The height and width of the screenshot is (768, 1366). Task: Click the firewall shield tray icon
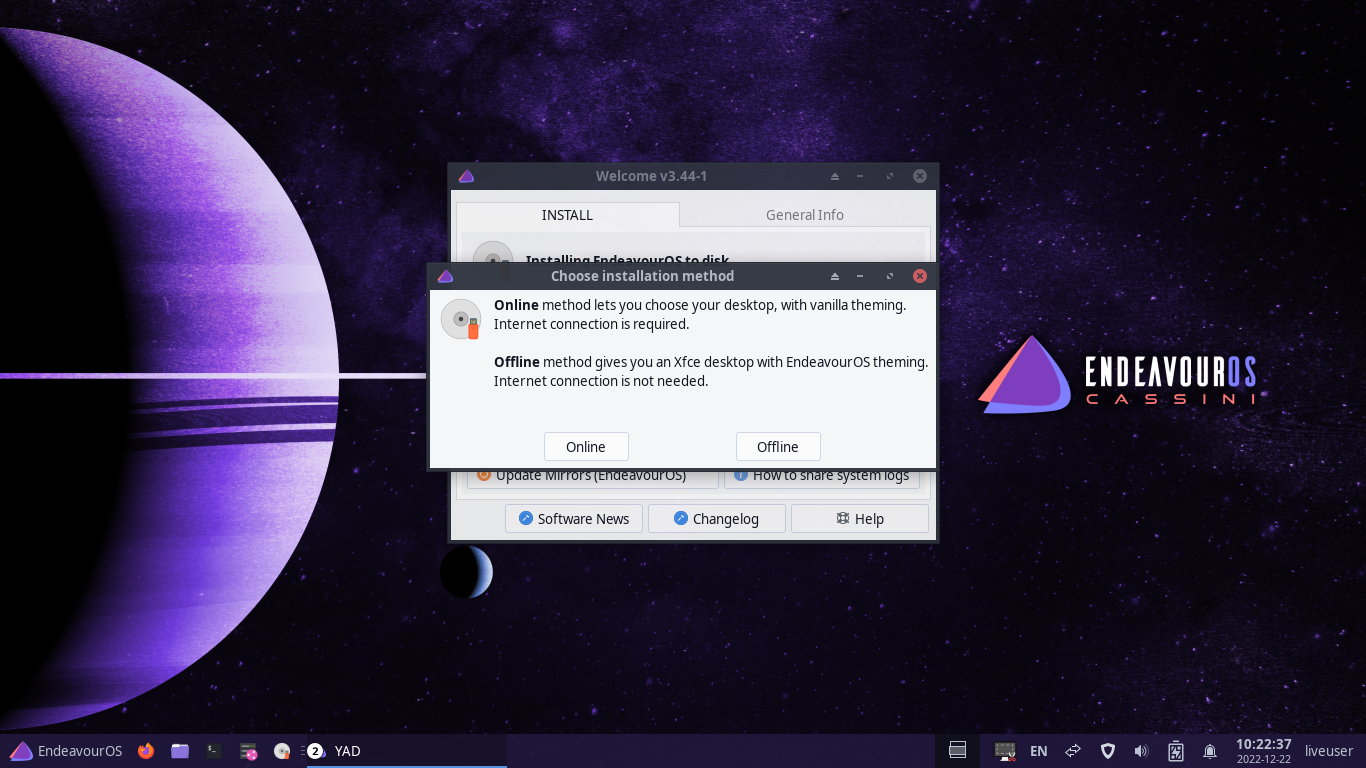pyautogui.click(x=1108, y=751)
